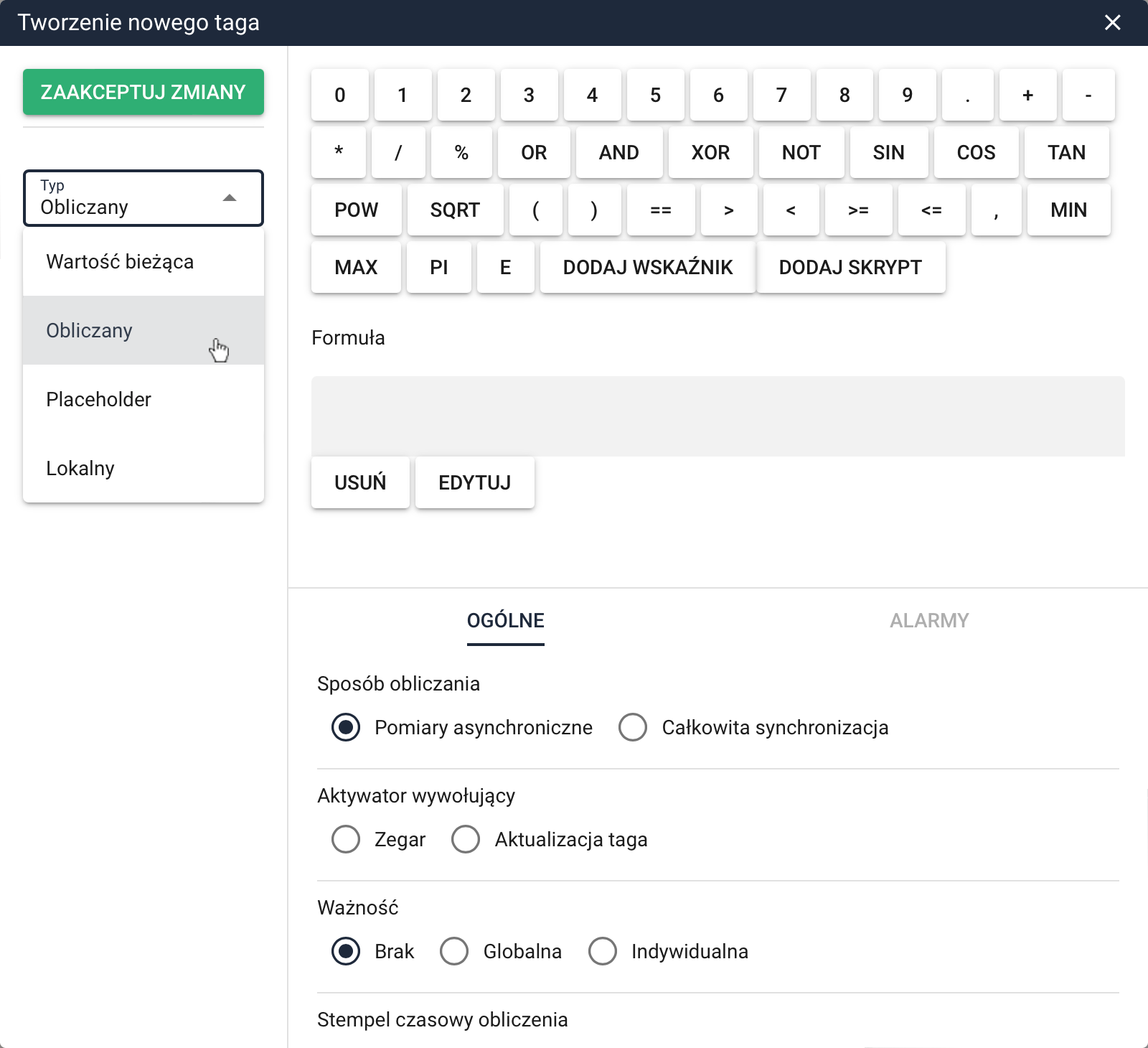This screenshot has width=1148, height=1048.
Task: Insert >= comparison operator
Action: (x=859, y=210)
